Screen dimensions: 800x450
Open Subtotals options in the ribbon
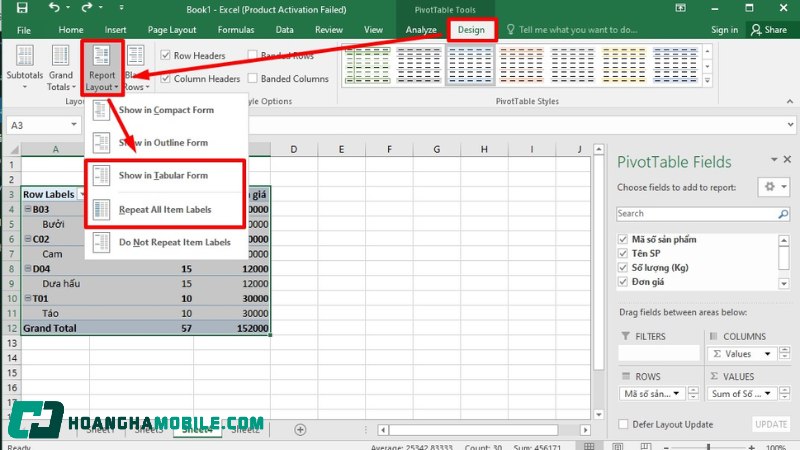[x=24, y=67]
